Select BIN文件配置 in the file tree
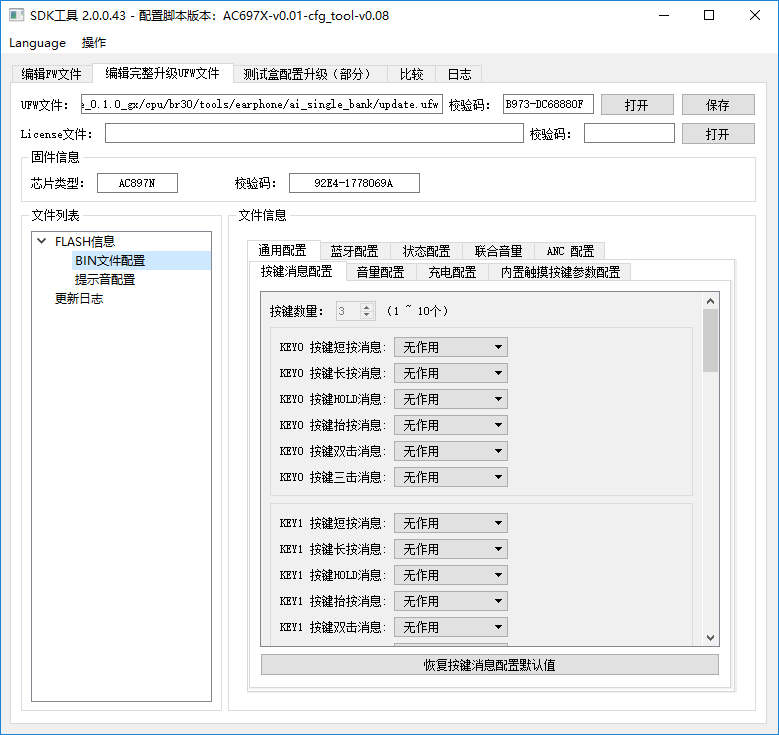 point(110,260)
